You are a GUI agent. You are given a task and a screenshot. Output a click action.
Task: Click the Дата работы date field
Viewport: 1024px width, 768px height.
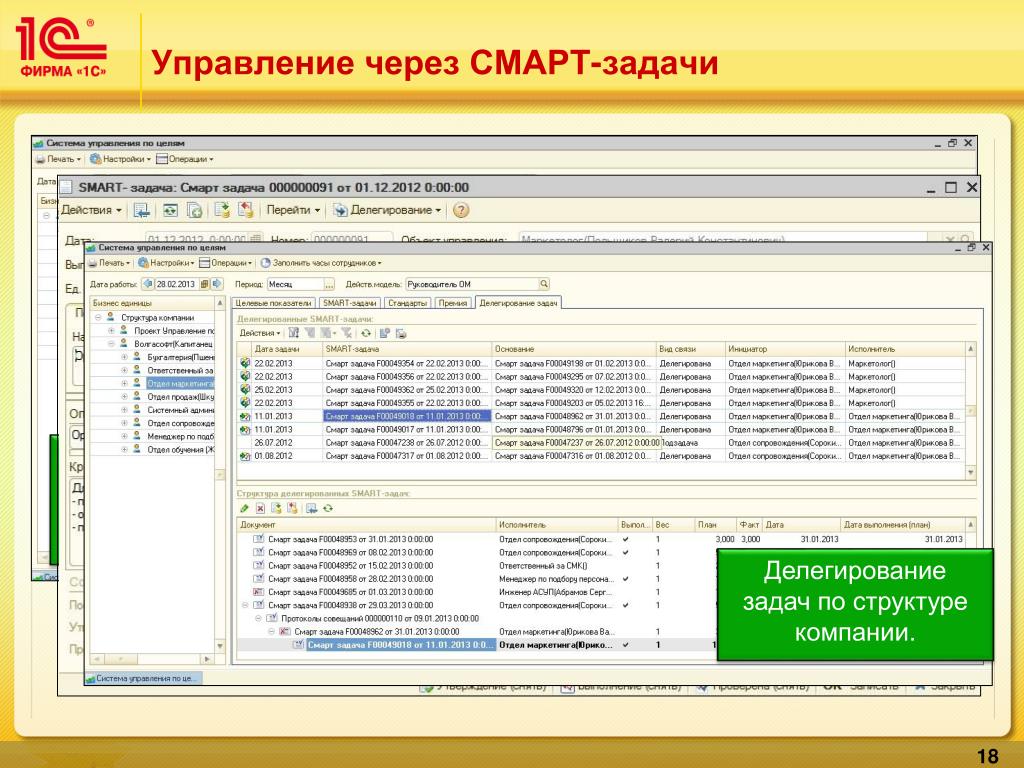[176, 284]
